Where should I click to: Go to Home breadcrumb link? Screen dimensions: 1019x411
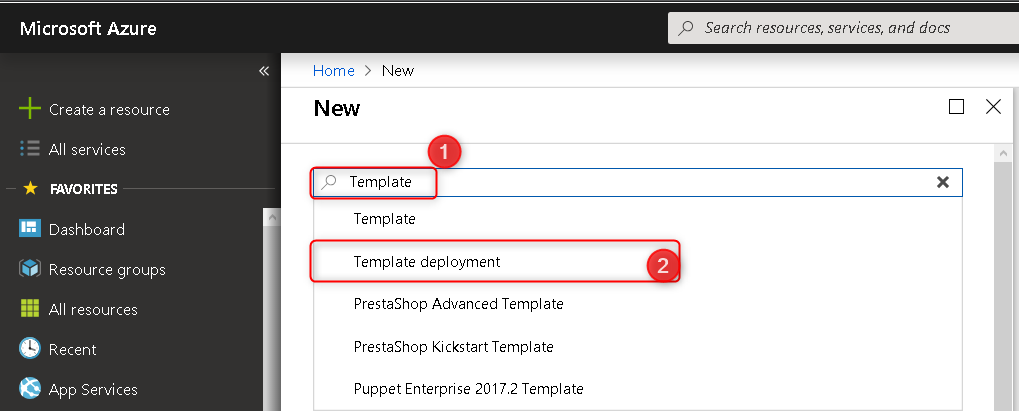334,70
